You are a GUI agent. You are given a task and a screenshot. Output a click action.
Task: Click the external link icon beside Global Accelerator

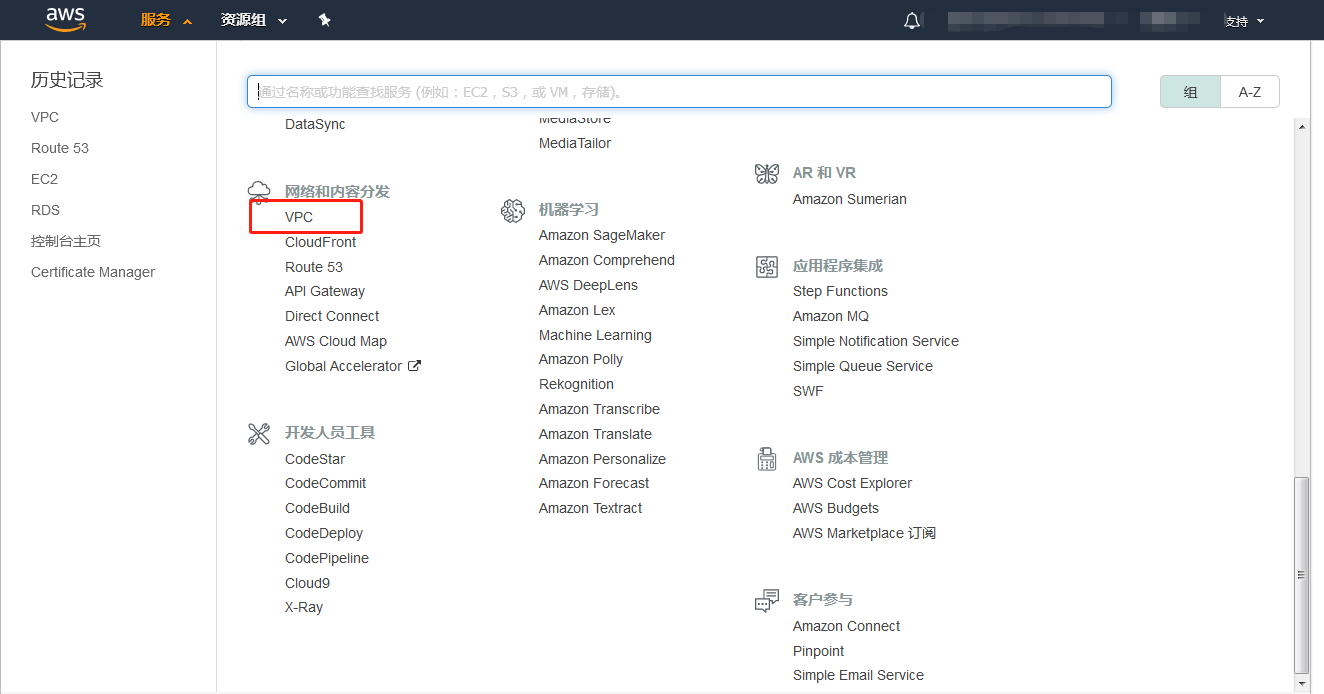[x=415, y=366]
